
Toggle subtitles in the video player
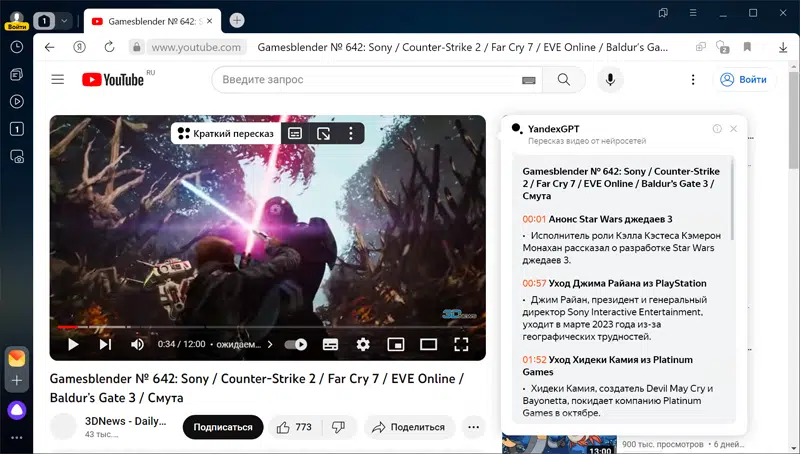coord(330,344)
